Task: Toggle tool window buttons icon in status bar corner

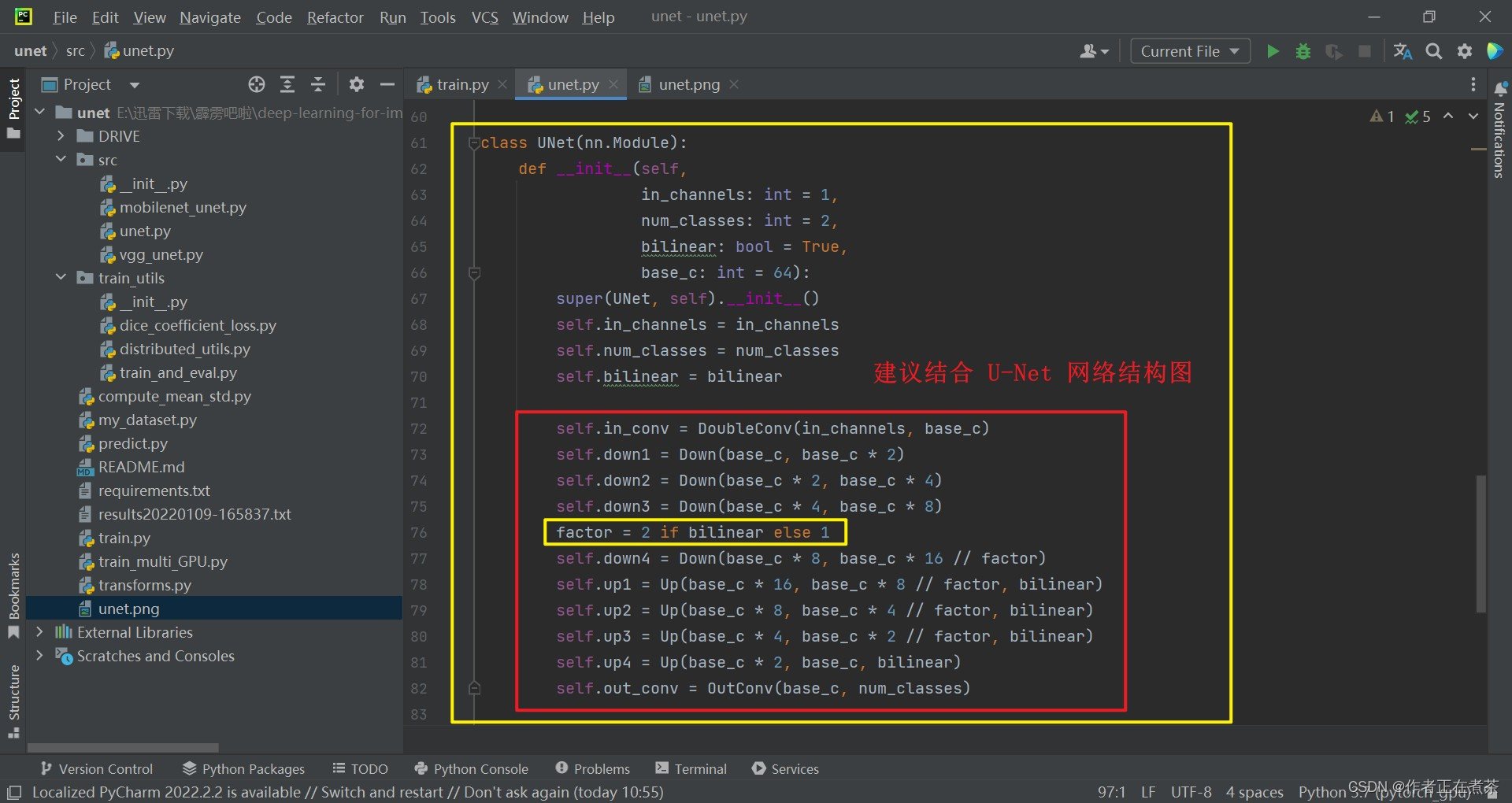Action: (x=14, y=792)
